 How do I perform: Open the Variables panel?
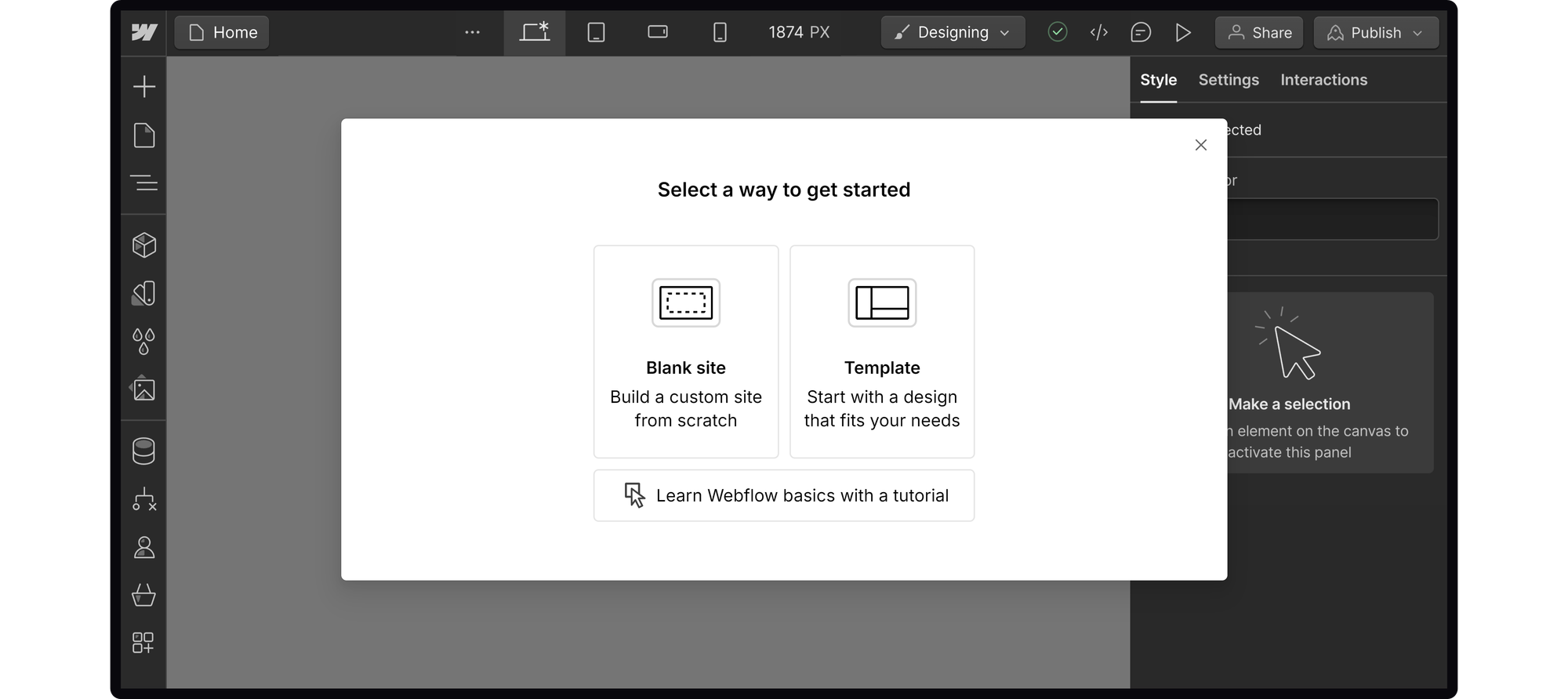(x=144, y=293)
